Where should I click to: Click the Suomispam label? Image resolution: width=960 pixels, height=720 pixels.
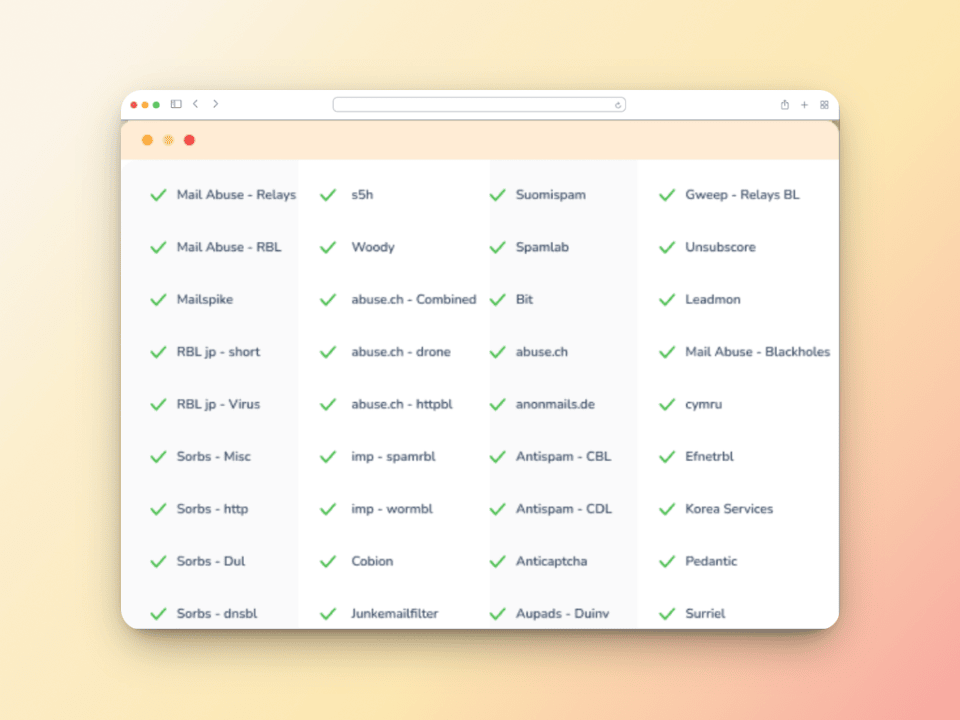[x=550, y=195]
